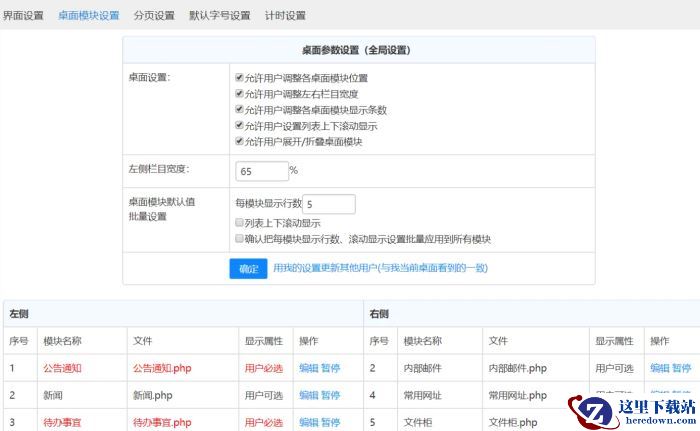The height and width of the screenshot is (431, 700).
Task: Click 编辑 for the 内部邮件 module
Action: (659, 368)
